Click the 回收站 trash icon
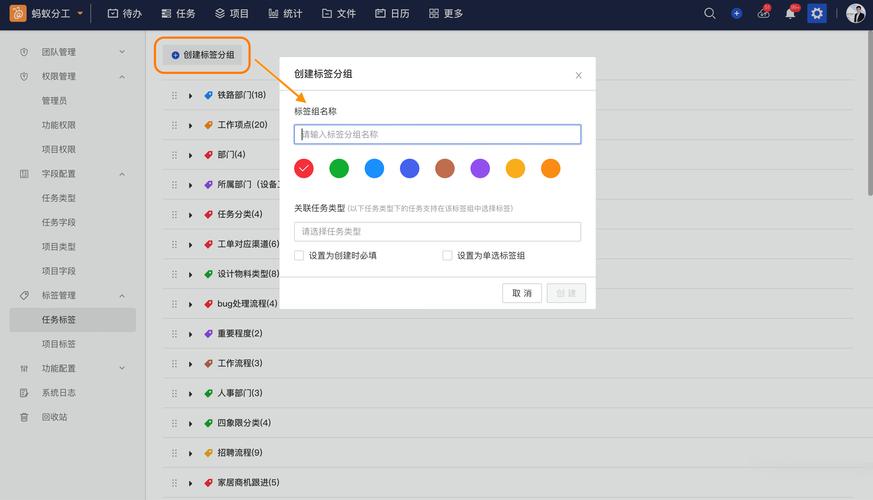This screenshot has height=500, width=873. point(24,417)
